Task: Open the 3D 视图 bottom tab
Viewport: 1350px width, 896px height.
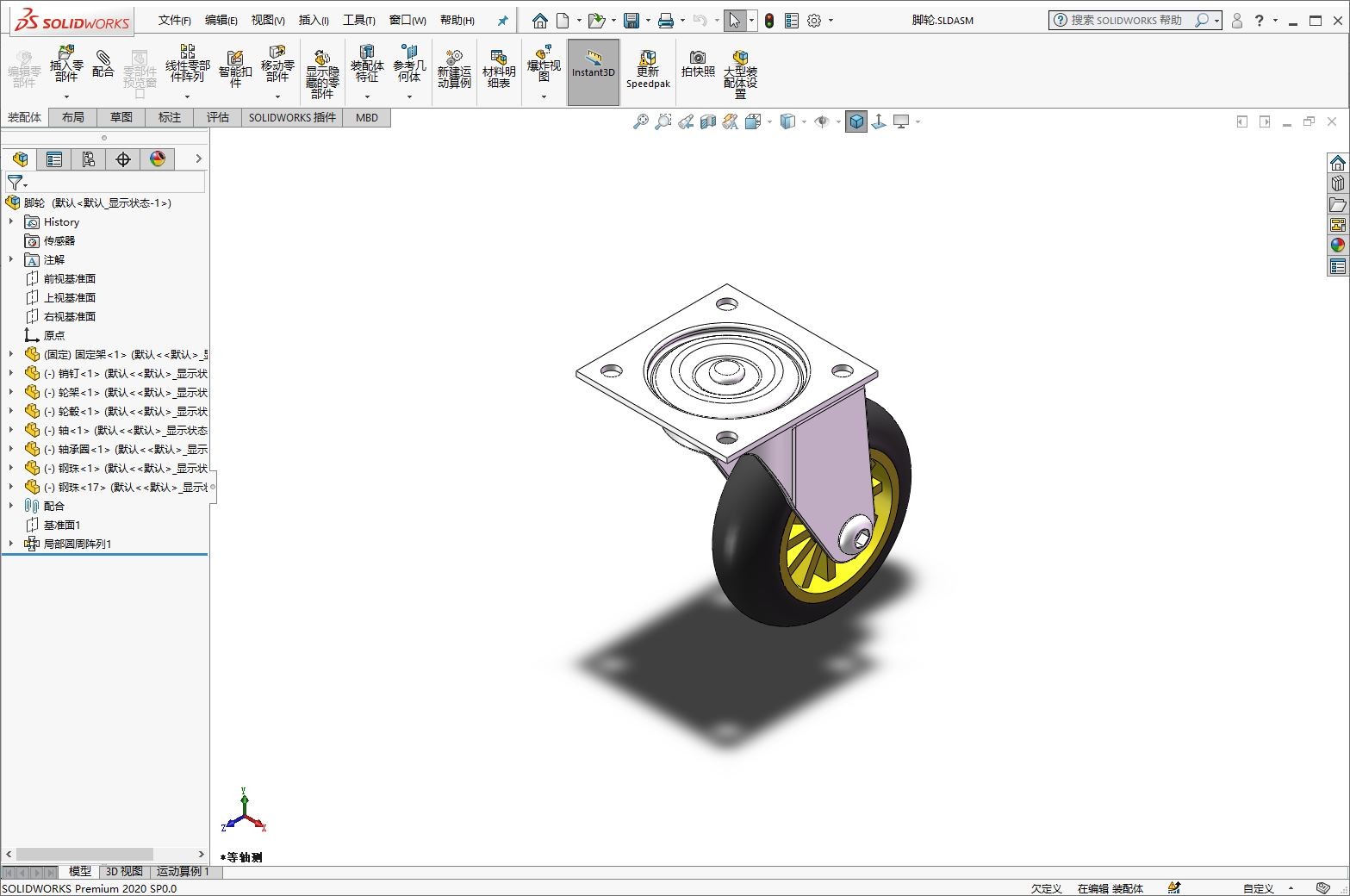Action: [x=124, y=871]
